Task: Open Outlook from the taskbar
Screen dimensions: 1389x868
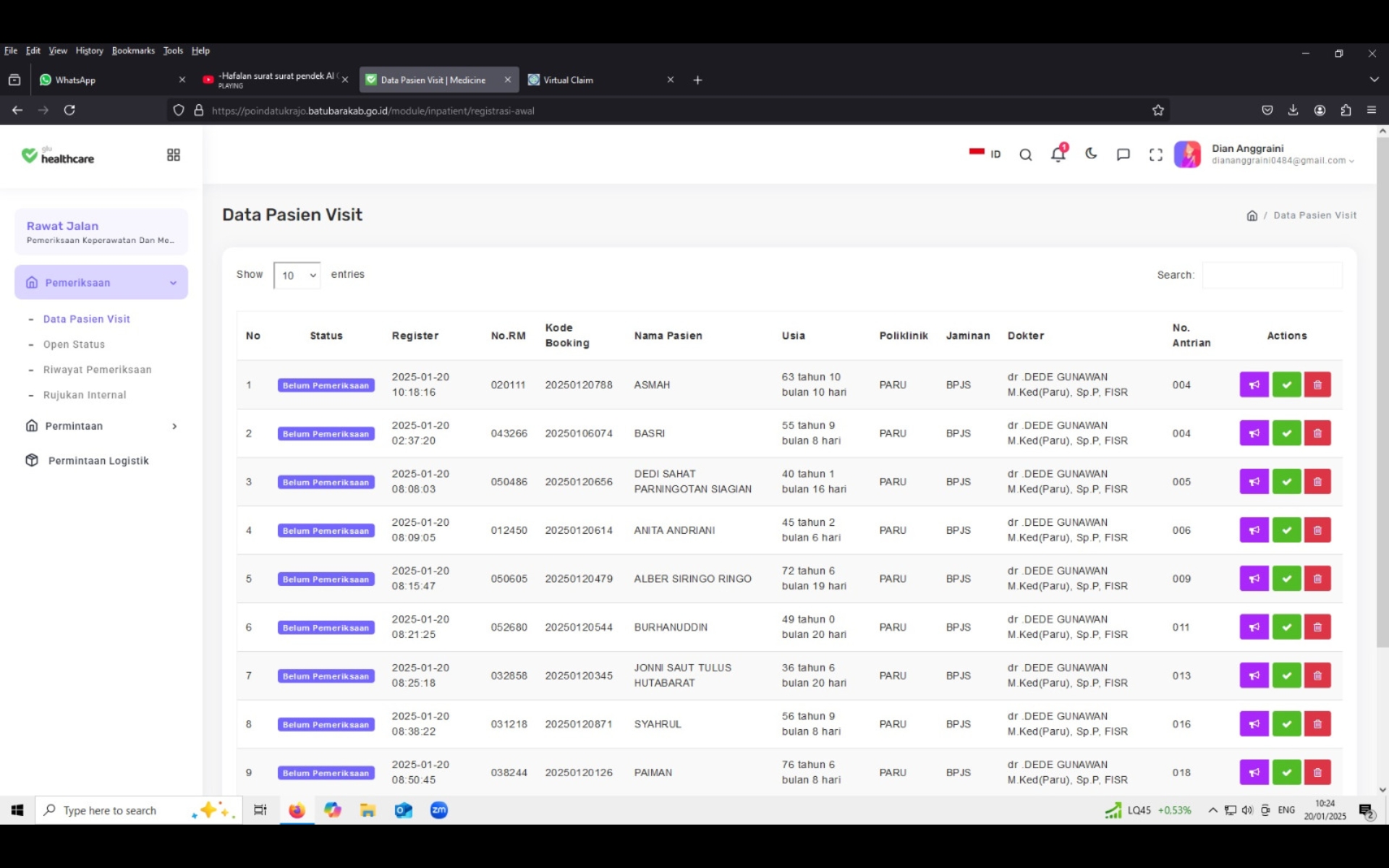Action: (x=403, y=810)
